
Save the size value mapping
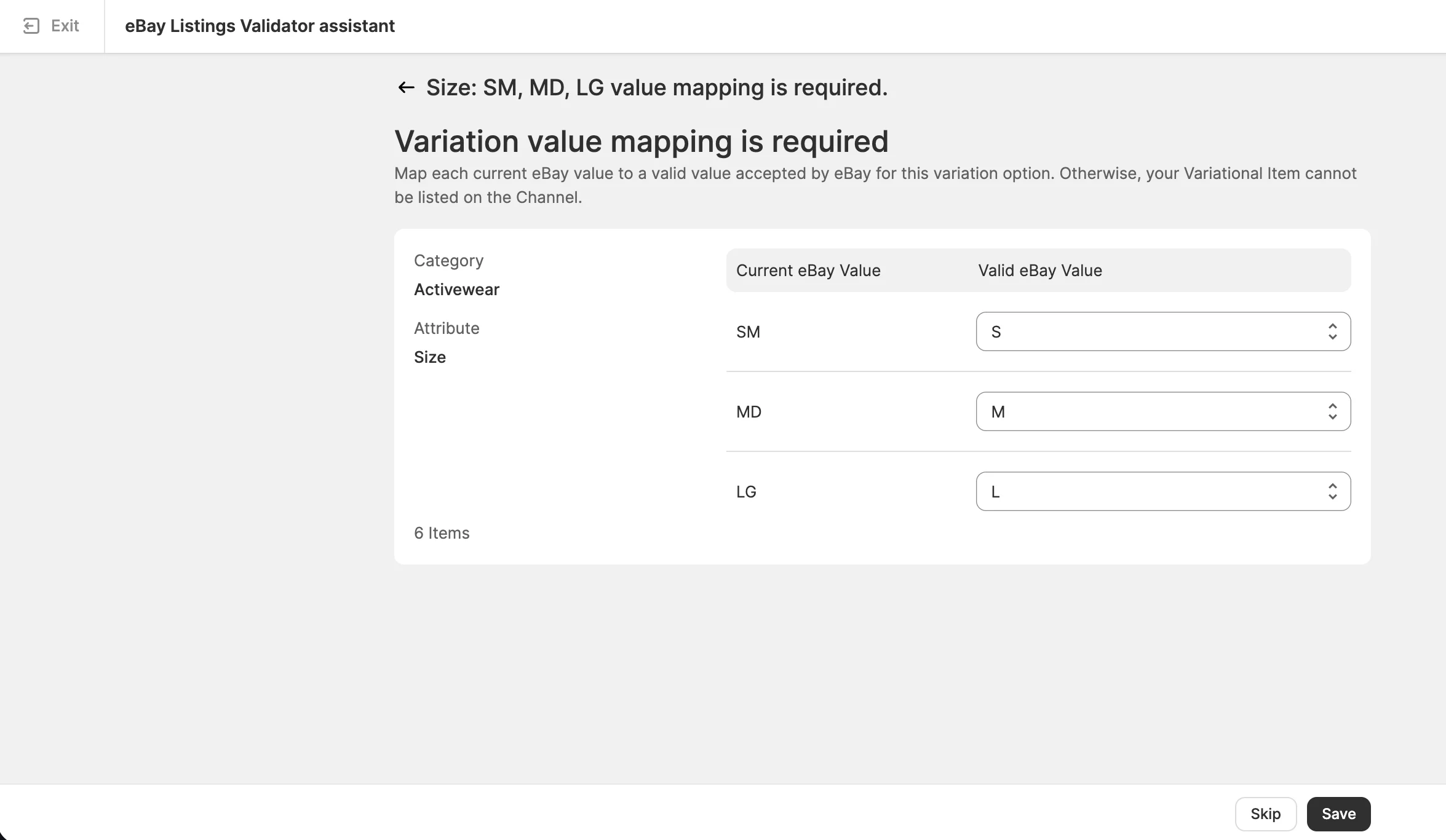point(1338,814)
